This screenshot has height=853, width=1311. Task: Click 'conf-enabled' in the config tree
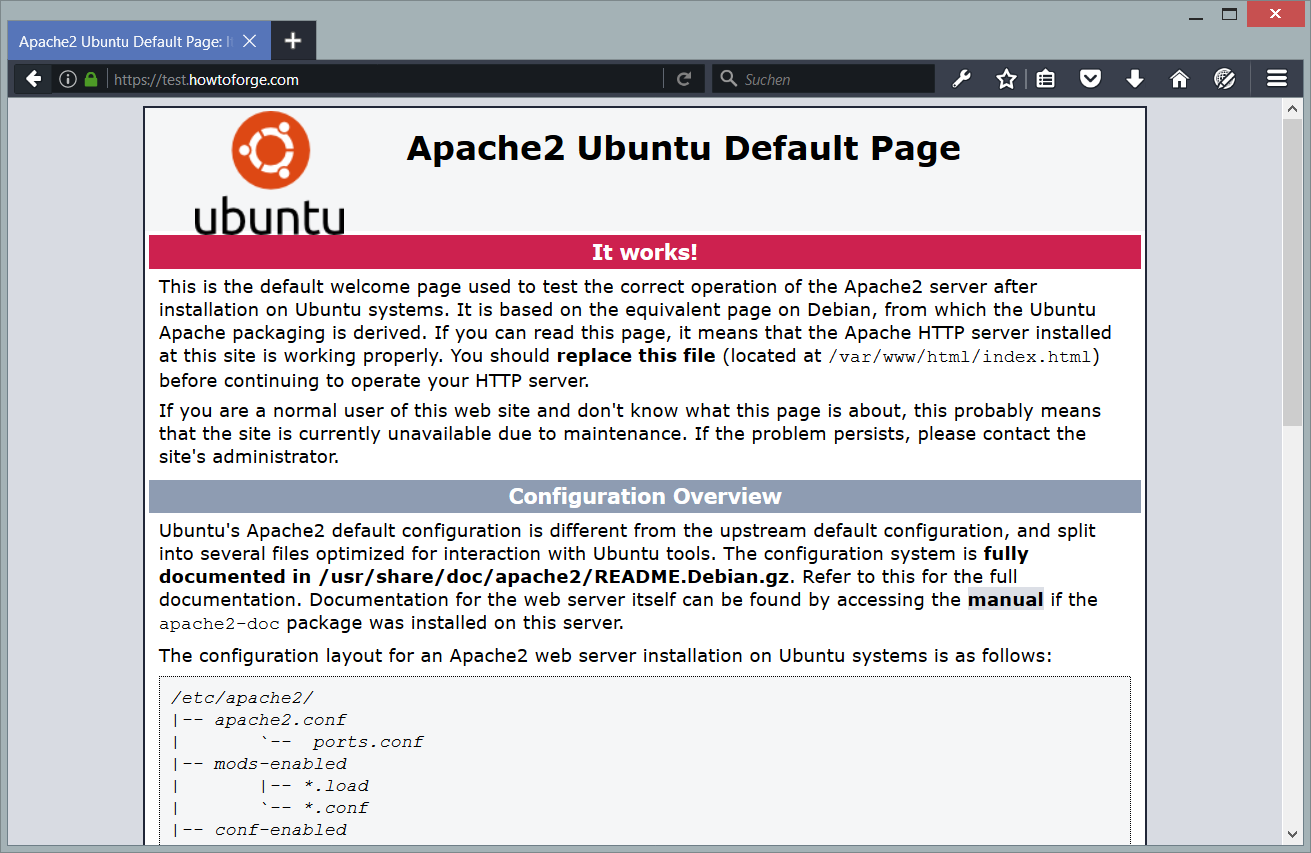281,830
